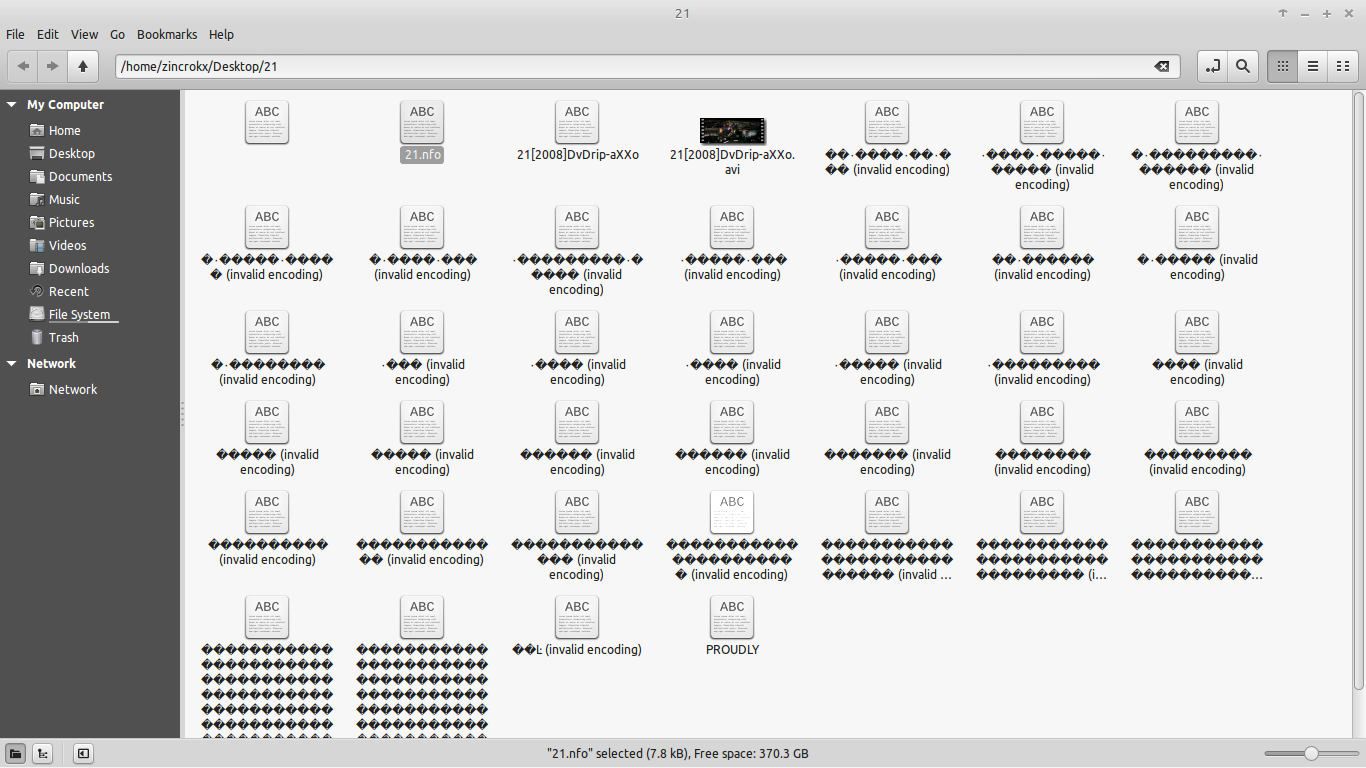
Task: Click the vertical scrollbar of the file view
Action: click(1358, 390)
